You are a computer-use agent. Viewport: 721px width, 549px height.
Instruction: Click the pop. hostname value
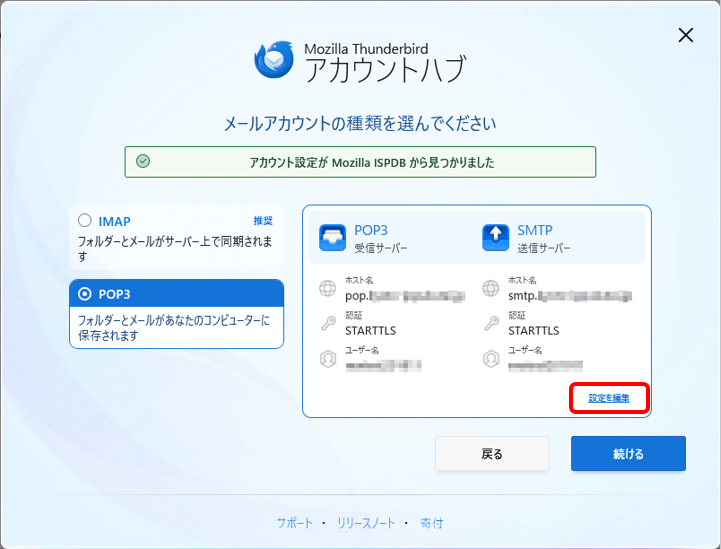[x=405, y=296]
